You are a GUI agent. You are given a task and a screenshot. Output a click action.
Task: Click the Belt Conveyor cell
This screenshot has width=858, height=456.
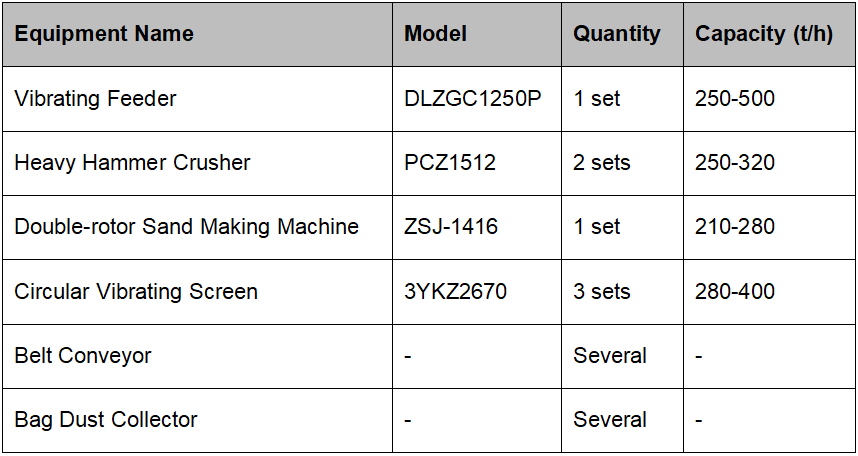83,356
